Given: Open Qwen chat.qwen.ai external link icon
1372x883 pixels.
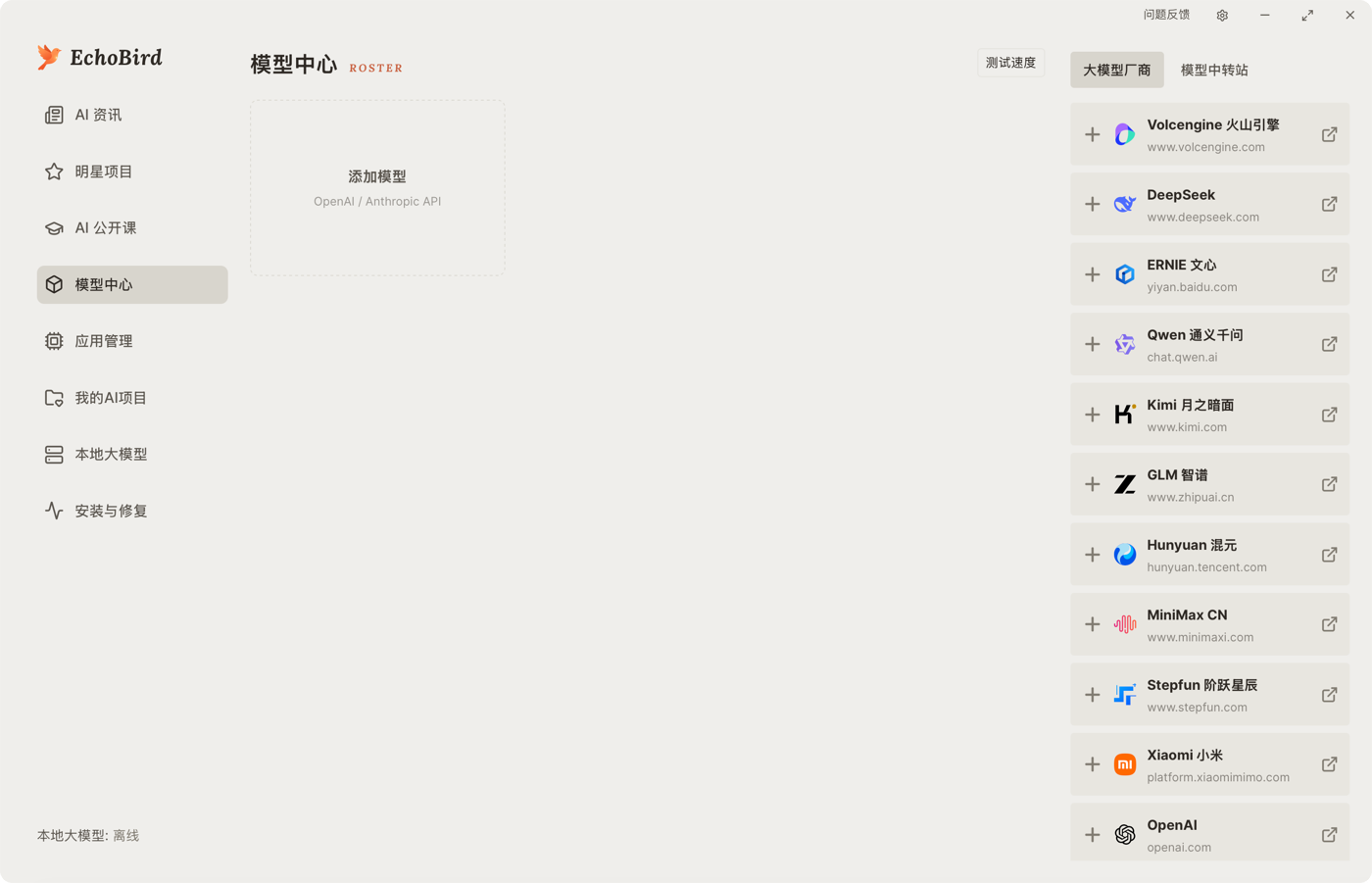Looking at the screenshot, I should coord(1329,345).
